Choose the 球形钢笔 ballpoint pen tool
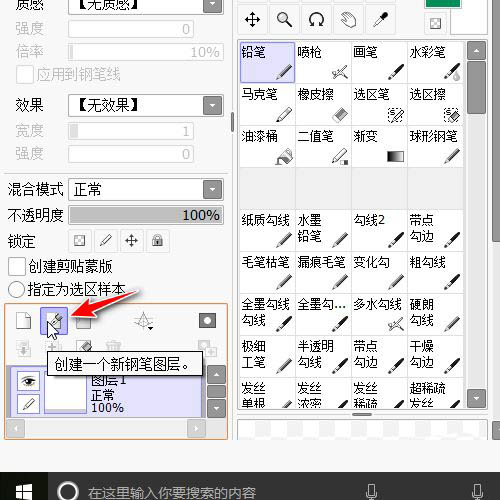The width and height of the screenshot is (500, 500). [x=435, y=147]
